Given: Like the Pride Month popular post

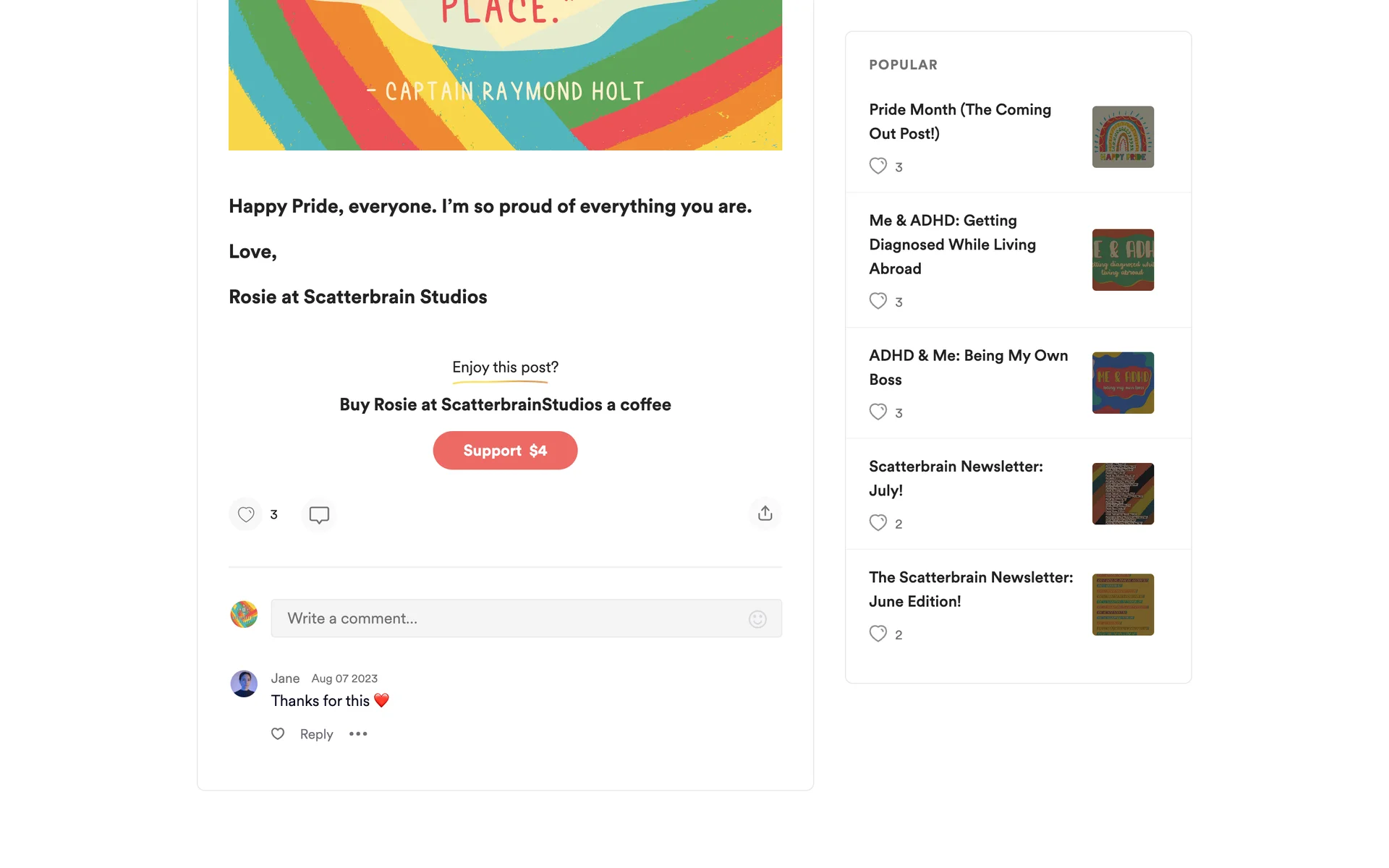Looking at the screenshot, I should coord(878,166).
